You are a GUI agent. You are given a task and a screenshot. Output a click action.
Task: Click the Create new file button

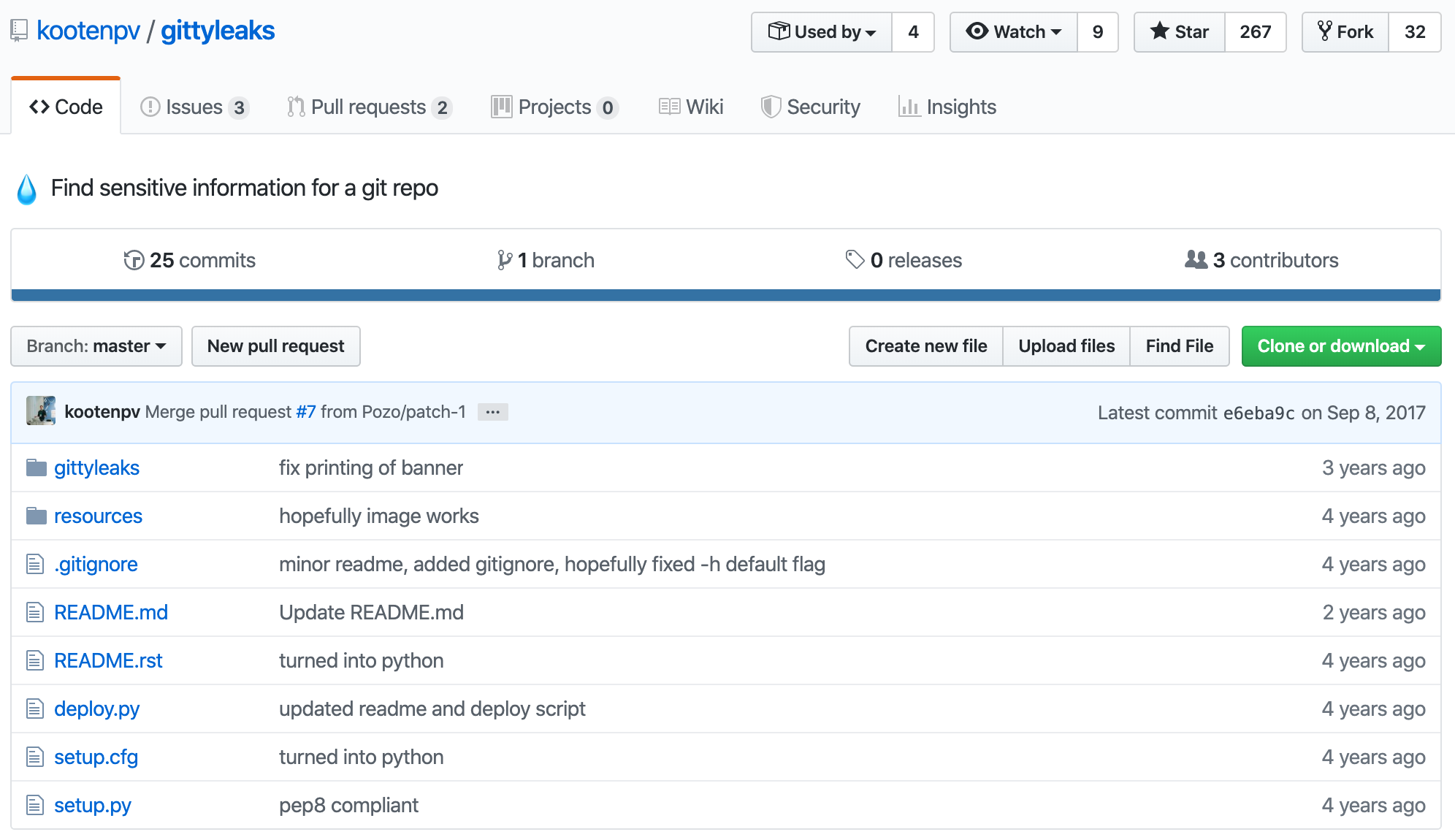926,346
